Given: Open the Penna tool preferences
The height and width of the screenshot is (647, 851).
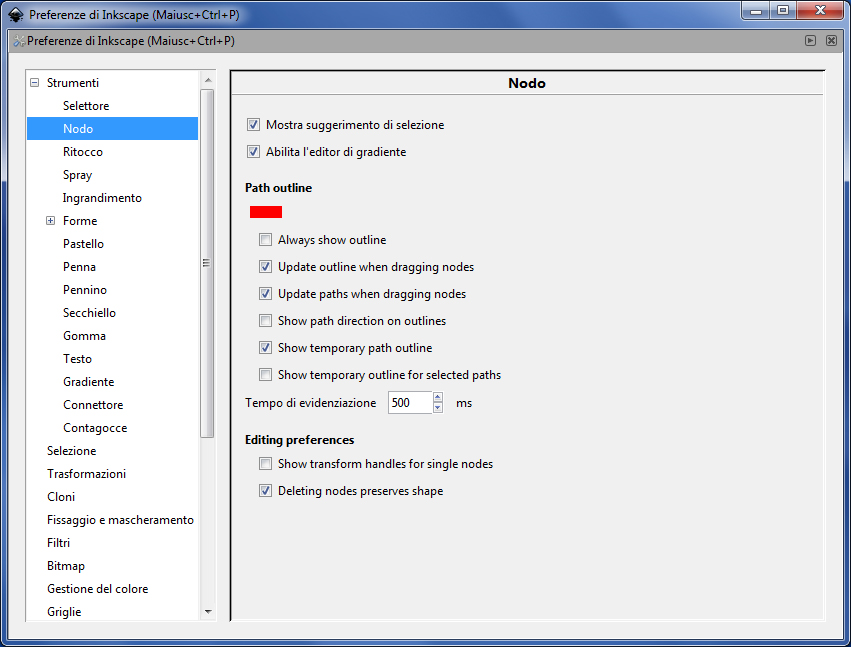Looking at the screenshot, I should 79,267.
